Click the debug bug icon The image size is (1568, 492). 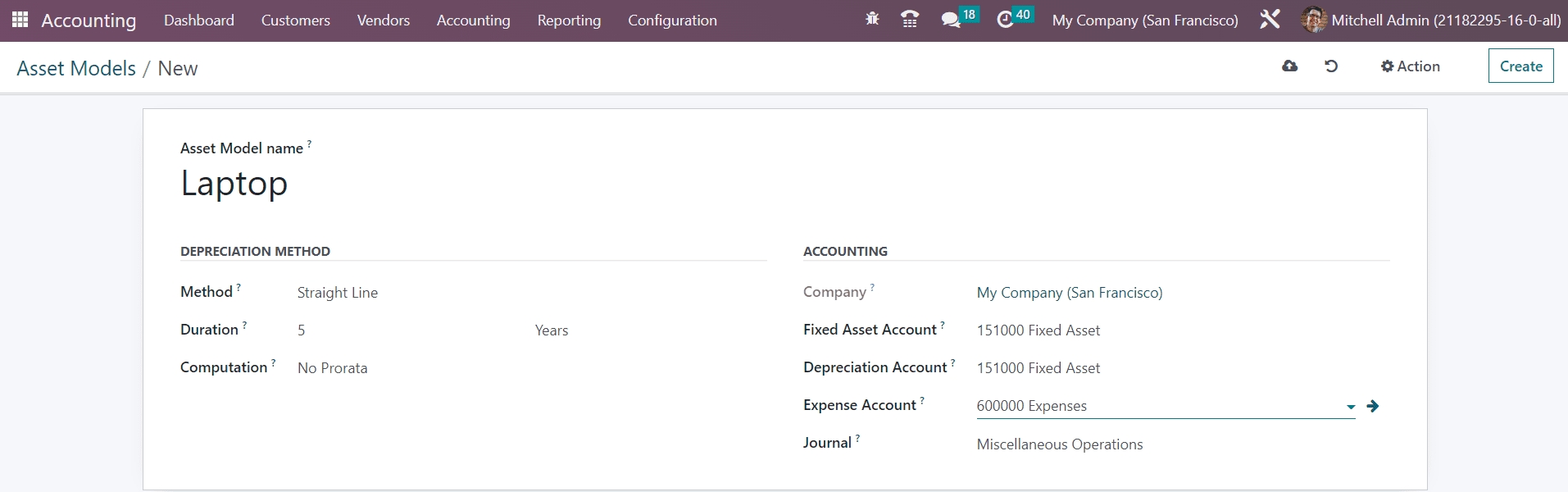[872, 19]
